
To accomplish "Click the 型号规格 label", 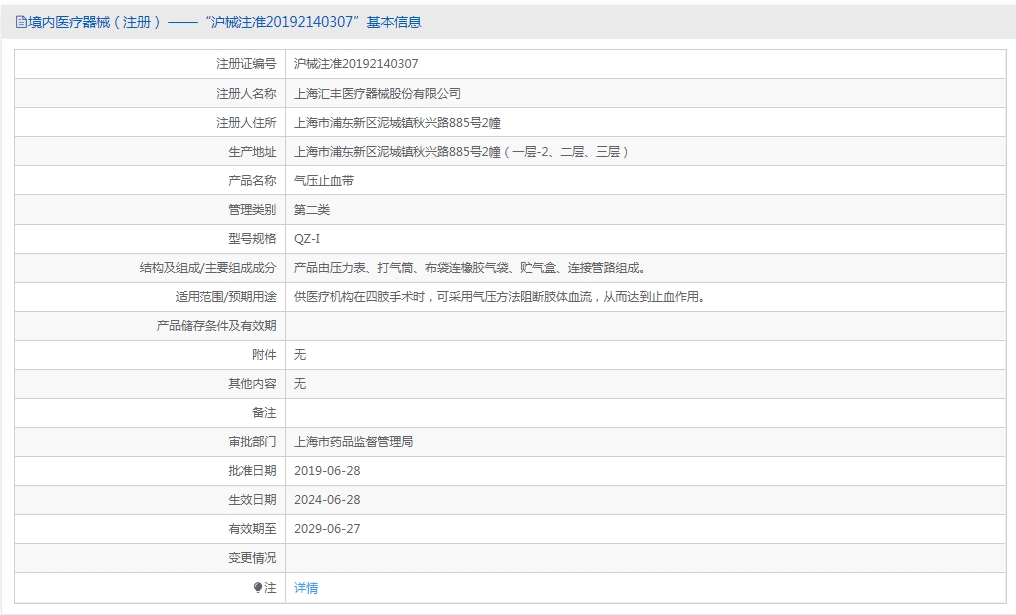I will [x=252, y=238].
